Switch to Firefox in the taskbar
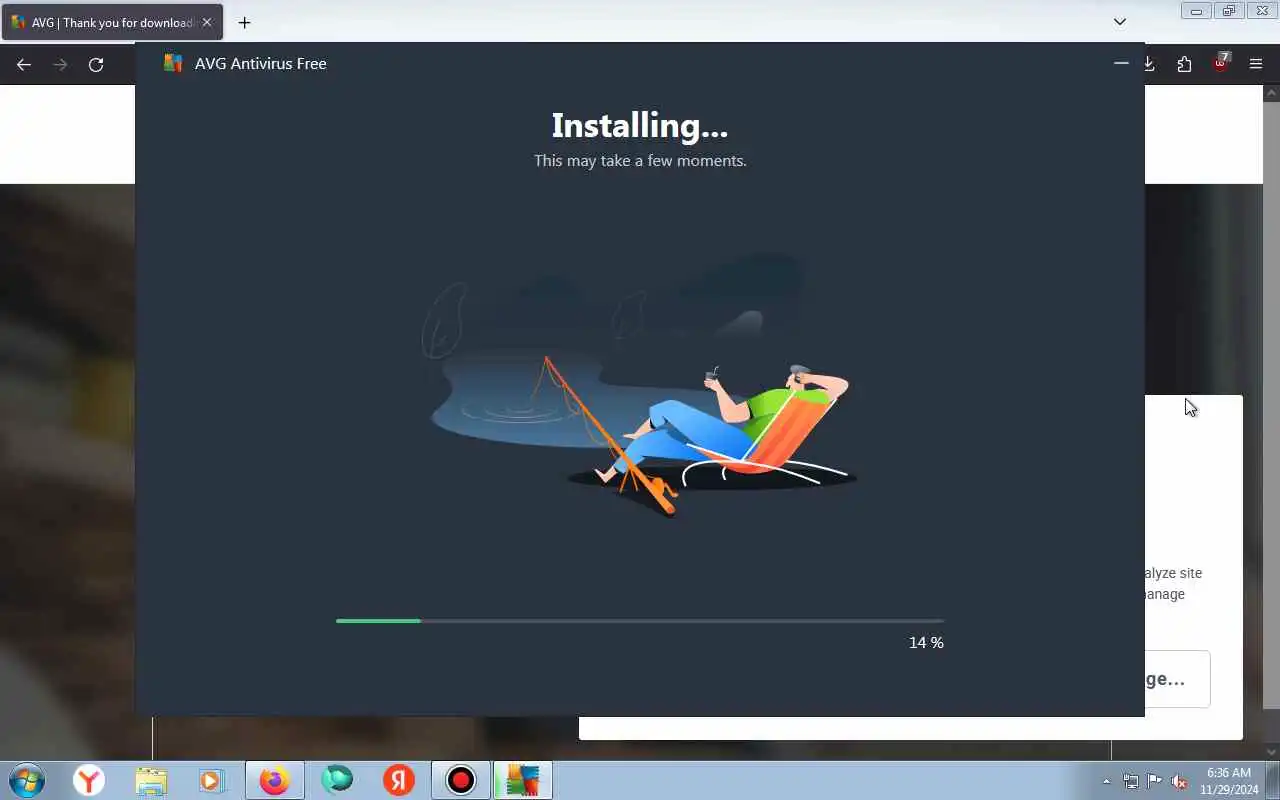The height and width of the screenshot is (800, 1280). [x=274, y=780]
